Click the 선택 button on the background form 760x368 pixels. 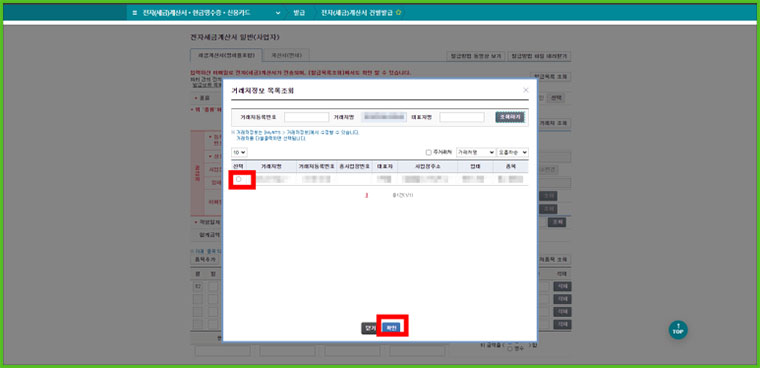click(555, 98)
